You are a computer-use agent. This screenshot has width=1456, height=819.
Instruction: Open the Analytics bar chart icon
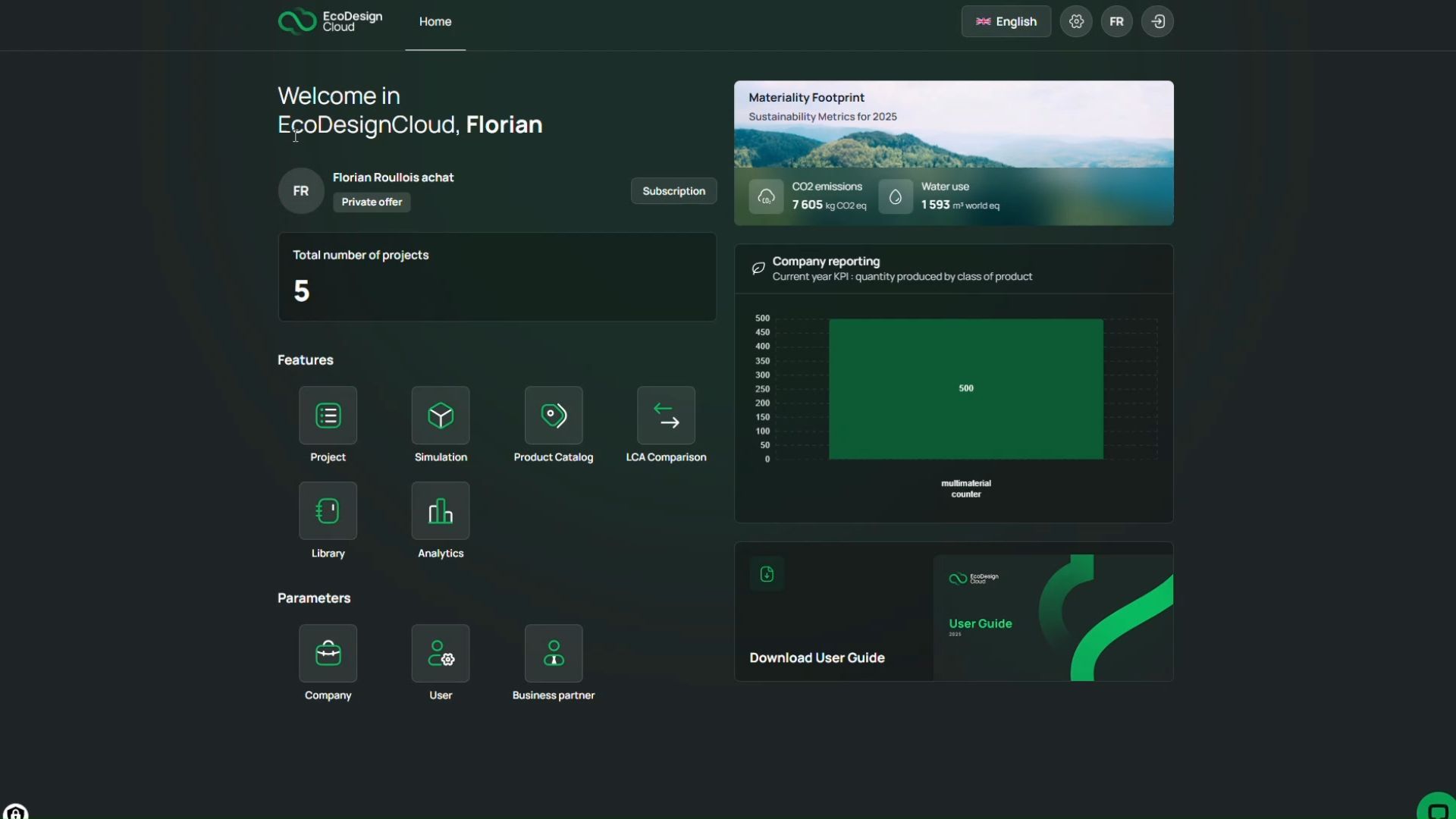click(x=441, y=511)
